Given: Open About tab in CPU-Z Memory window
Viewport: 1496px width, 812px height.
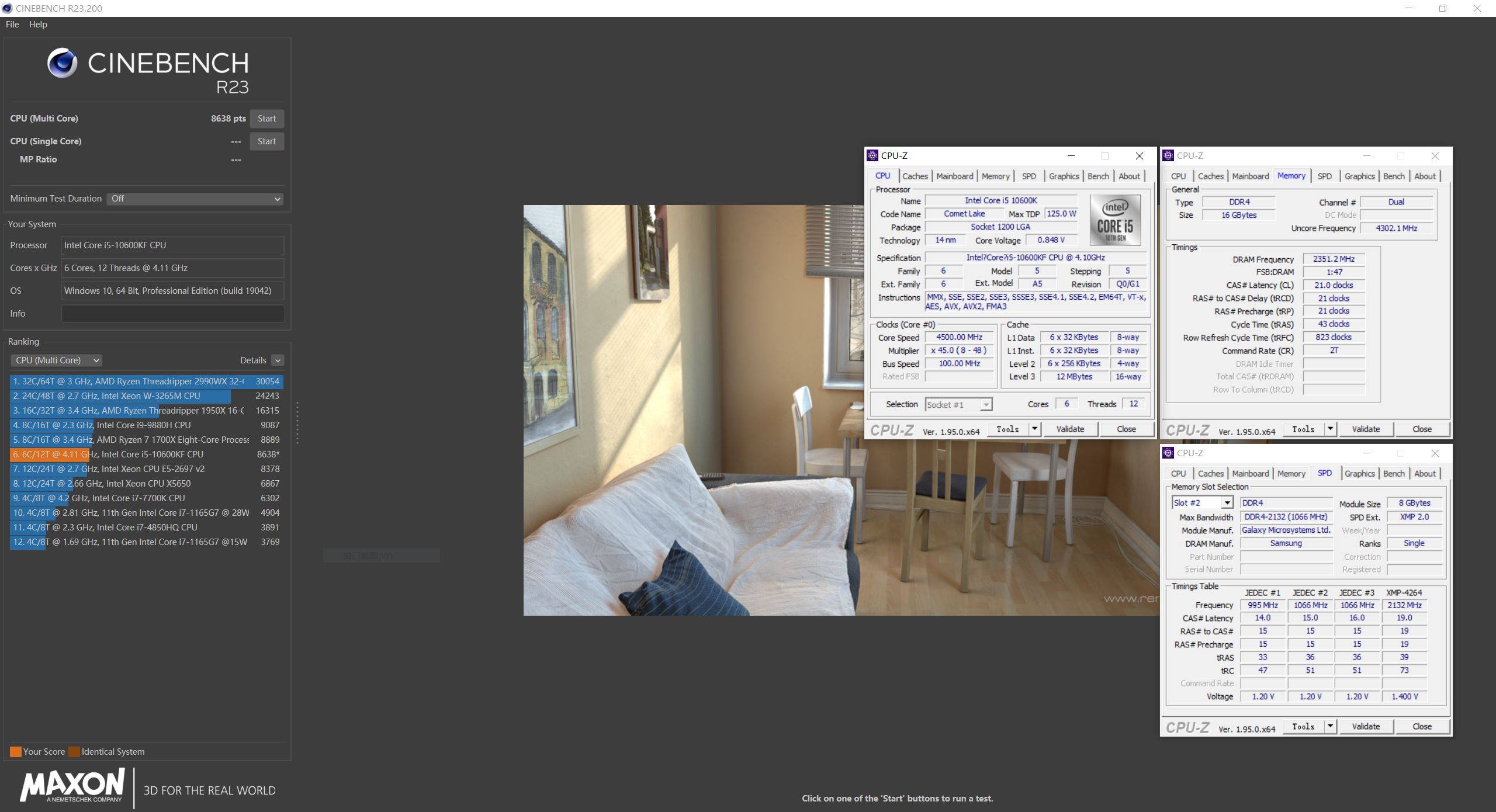Looking at the screenshot, I should [x=1425, y=176].
